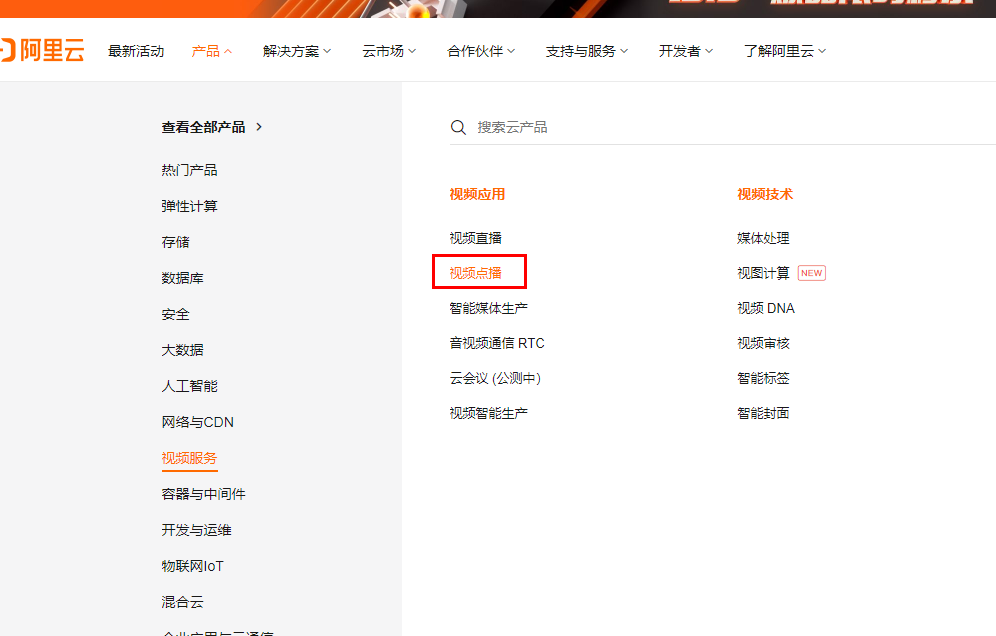Select the 安全 category
This screenshot has height=636, width=996.
175,314
